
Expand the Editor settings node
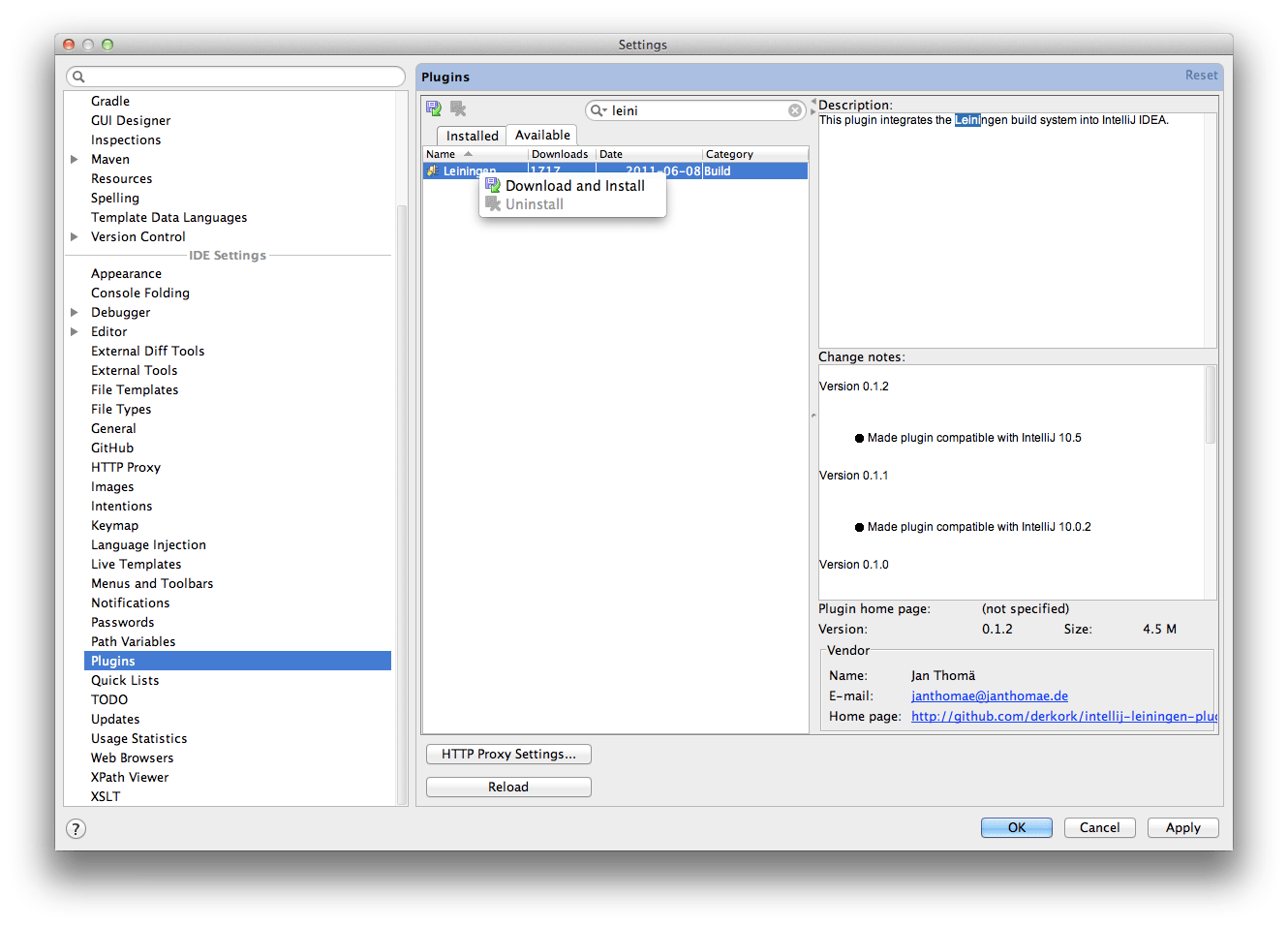(75, 331)
